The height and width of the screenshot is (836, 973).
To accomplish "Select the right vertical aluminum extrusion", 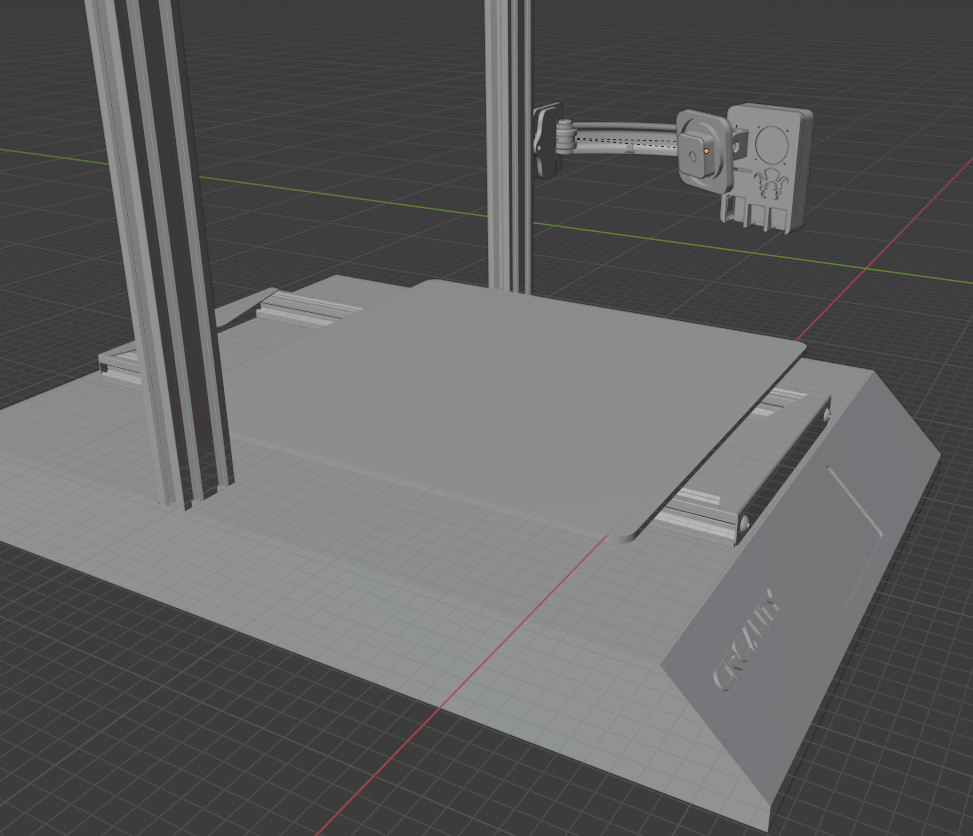I will (x=508, y=146).
